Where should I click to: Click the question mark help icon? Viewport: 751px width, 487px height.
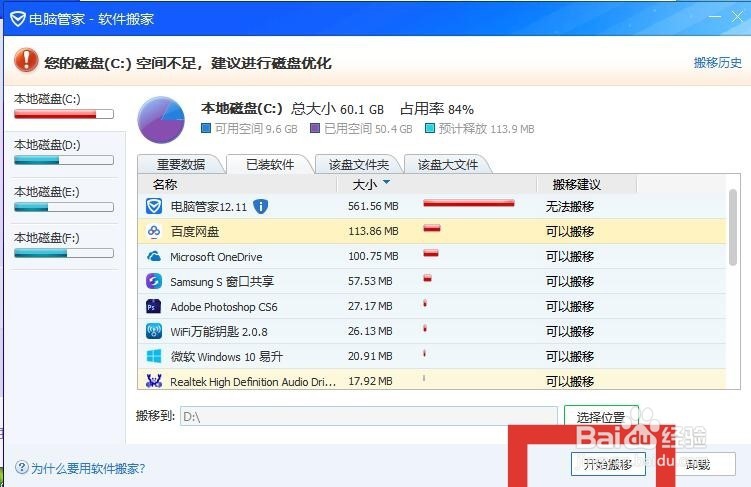coord(22,467)
